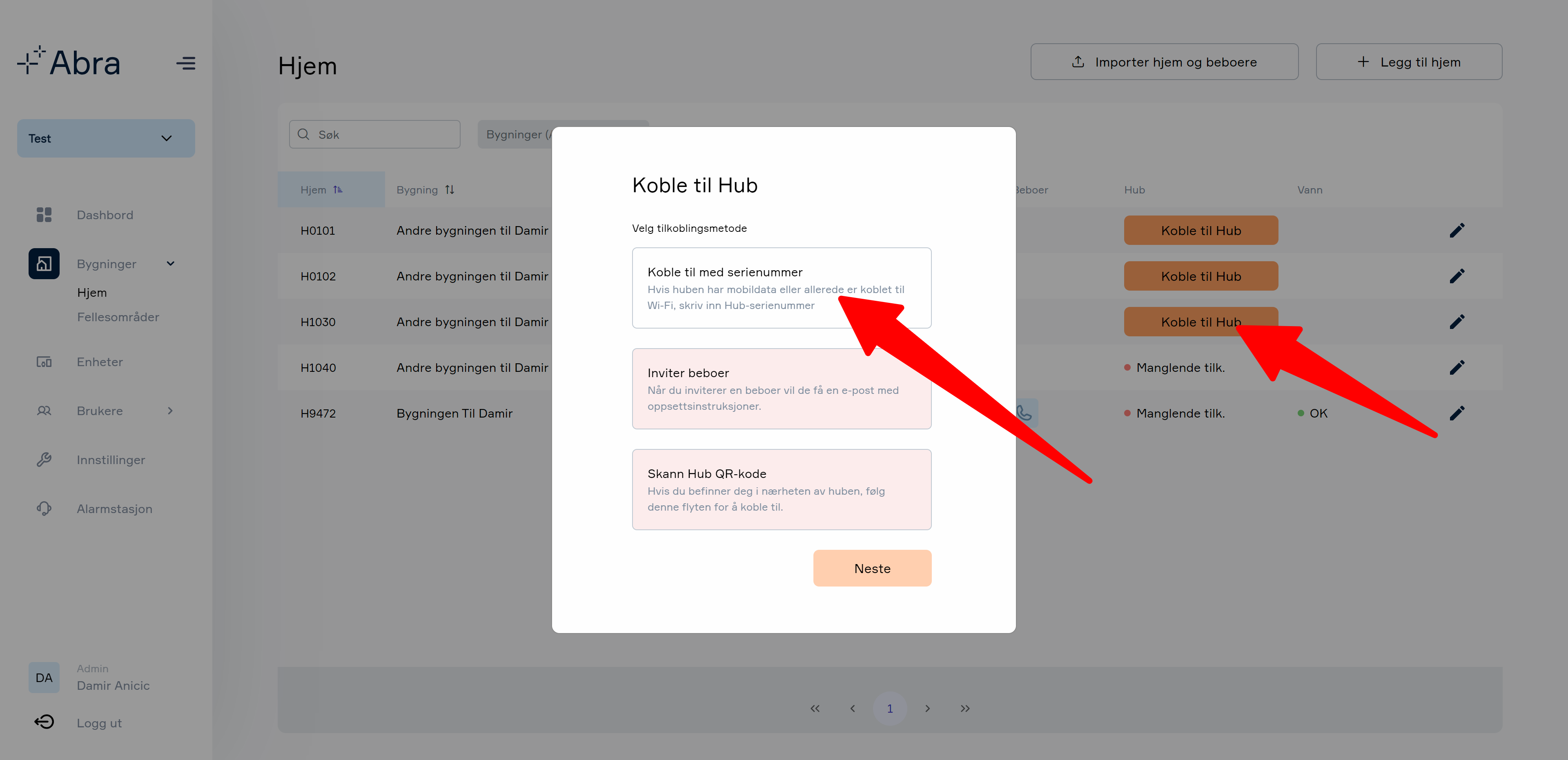Collapse the sidebar using the hamburger icon
1568x760 pixels.
[x=186, y=63]
